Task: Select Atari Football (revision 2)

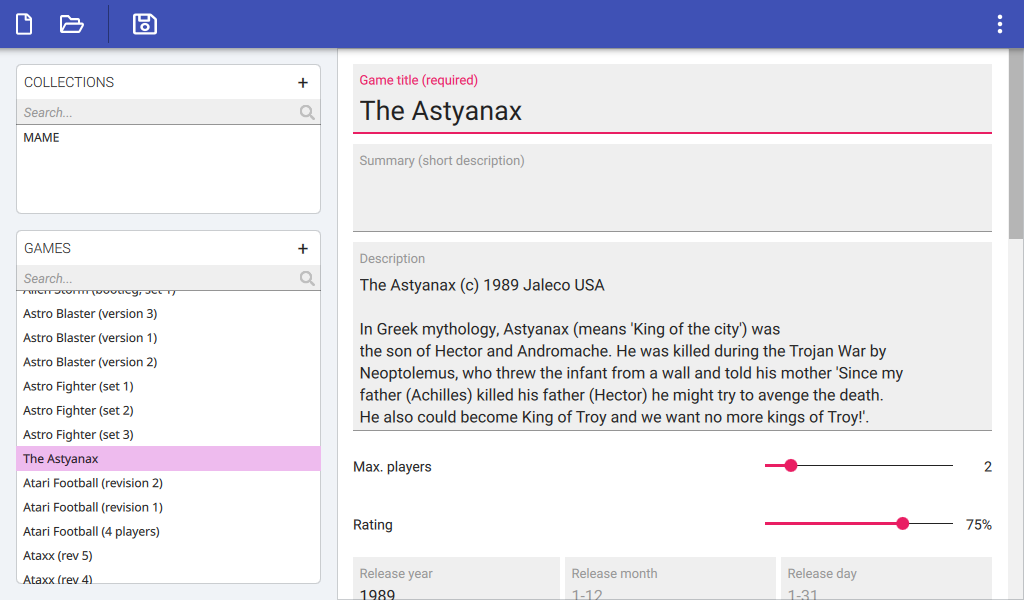Action: coord(168,482)
